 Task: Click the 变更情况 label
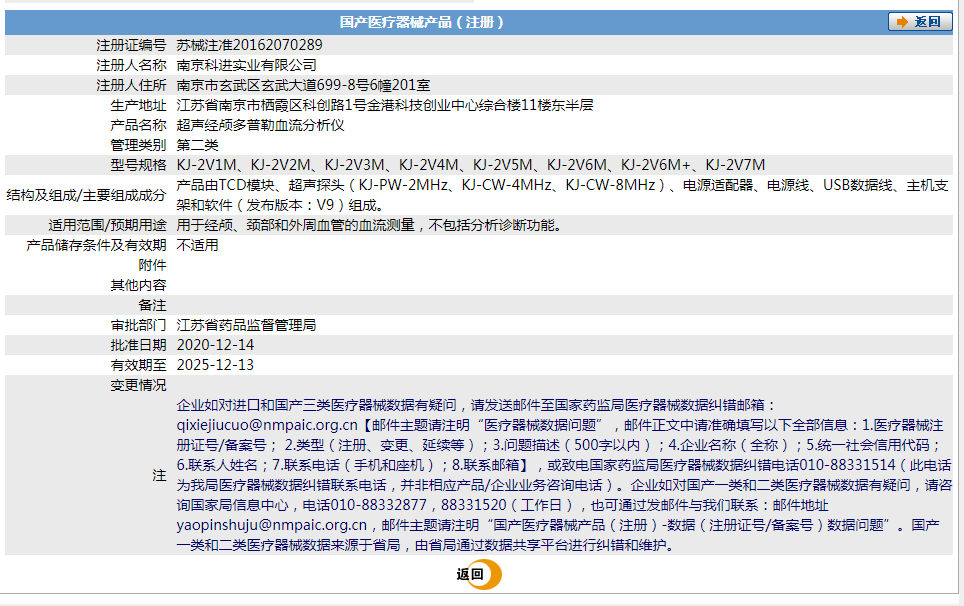click(138, 385)
